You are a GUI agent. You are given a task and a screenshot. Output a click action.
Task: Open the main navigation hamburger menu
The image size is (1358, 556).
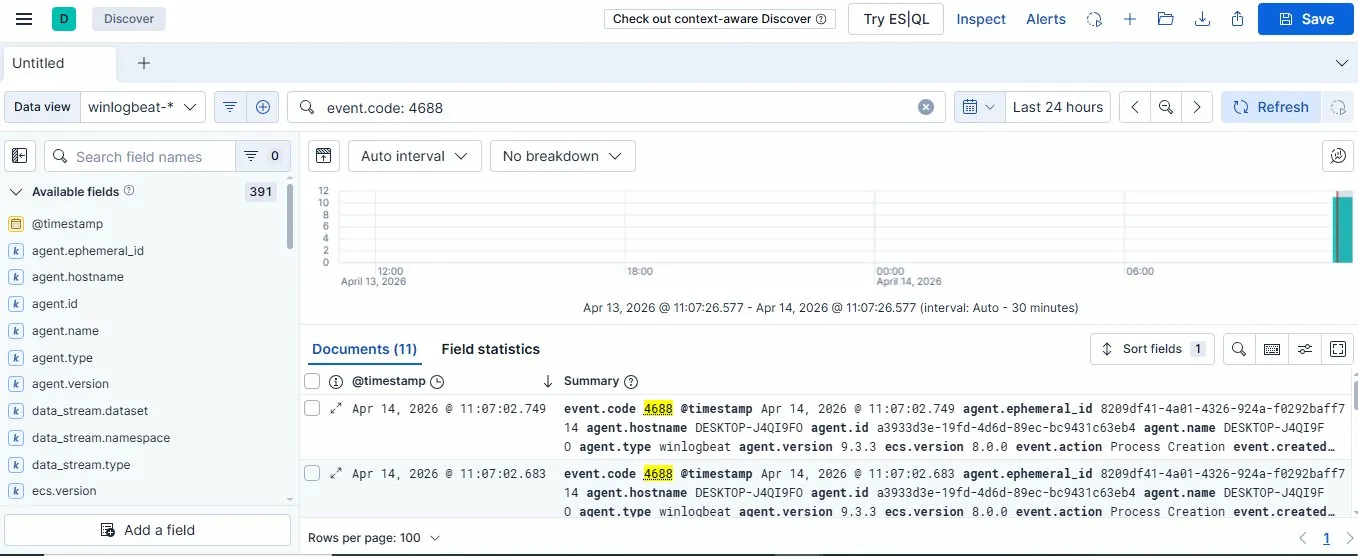pyautogui.click(x=24, y=18)
